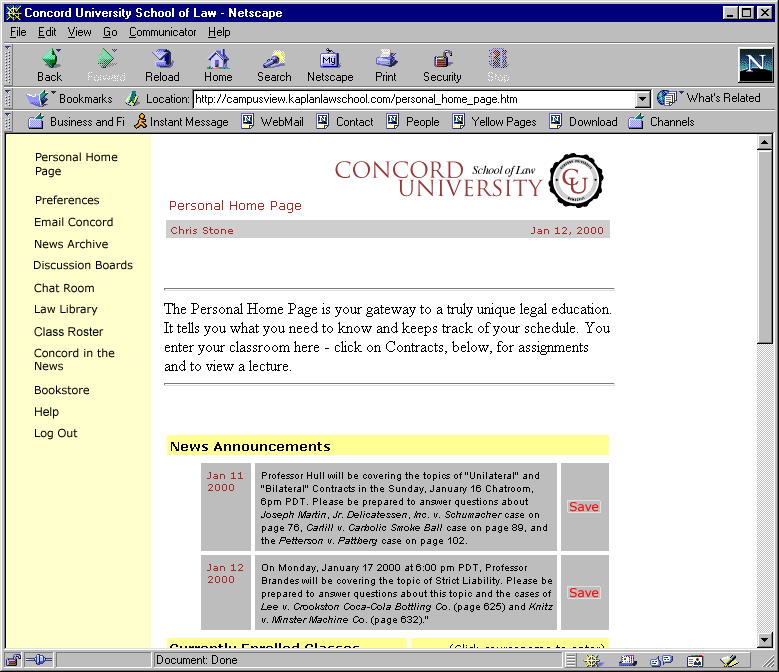Click in the Location URL field
This screenshot has width=779, height=672.
tap(414, 99)
